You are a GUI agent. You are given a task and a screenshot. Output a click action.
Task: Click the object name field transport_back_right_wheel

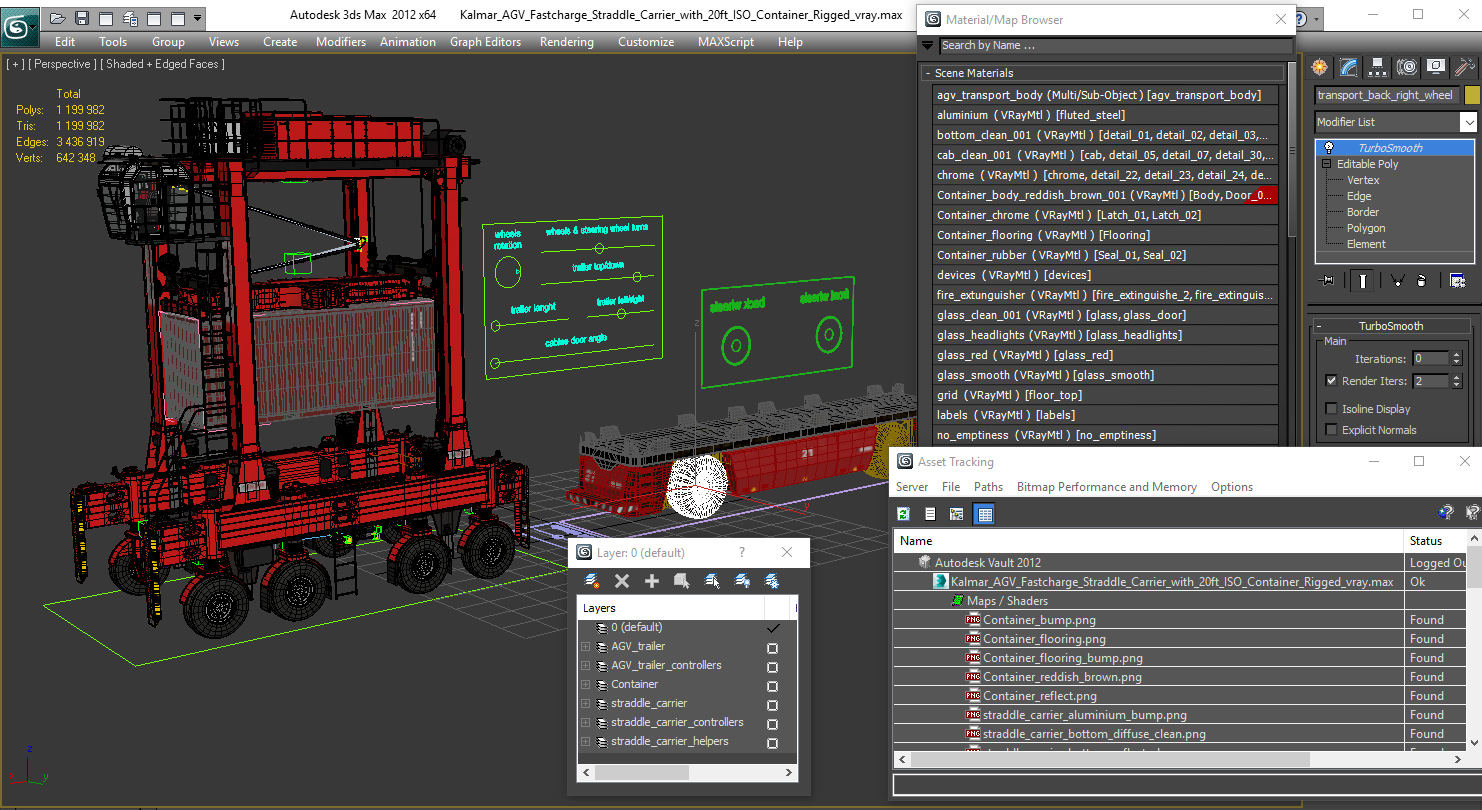tap(1387, 95)
